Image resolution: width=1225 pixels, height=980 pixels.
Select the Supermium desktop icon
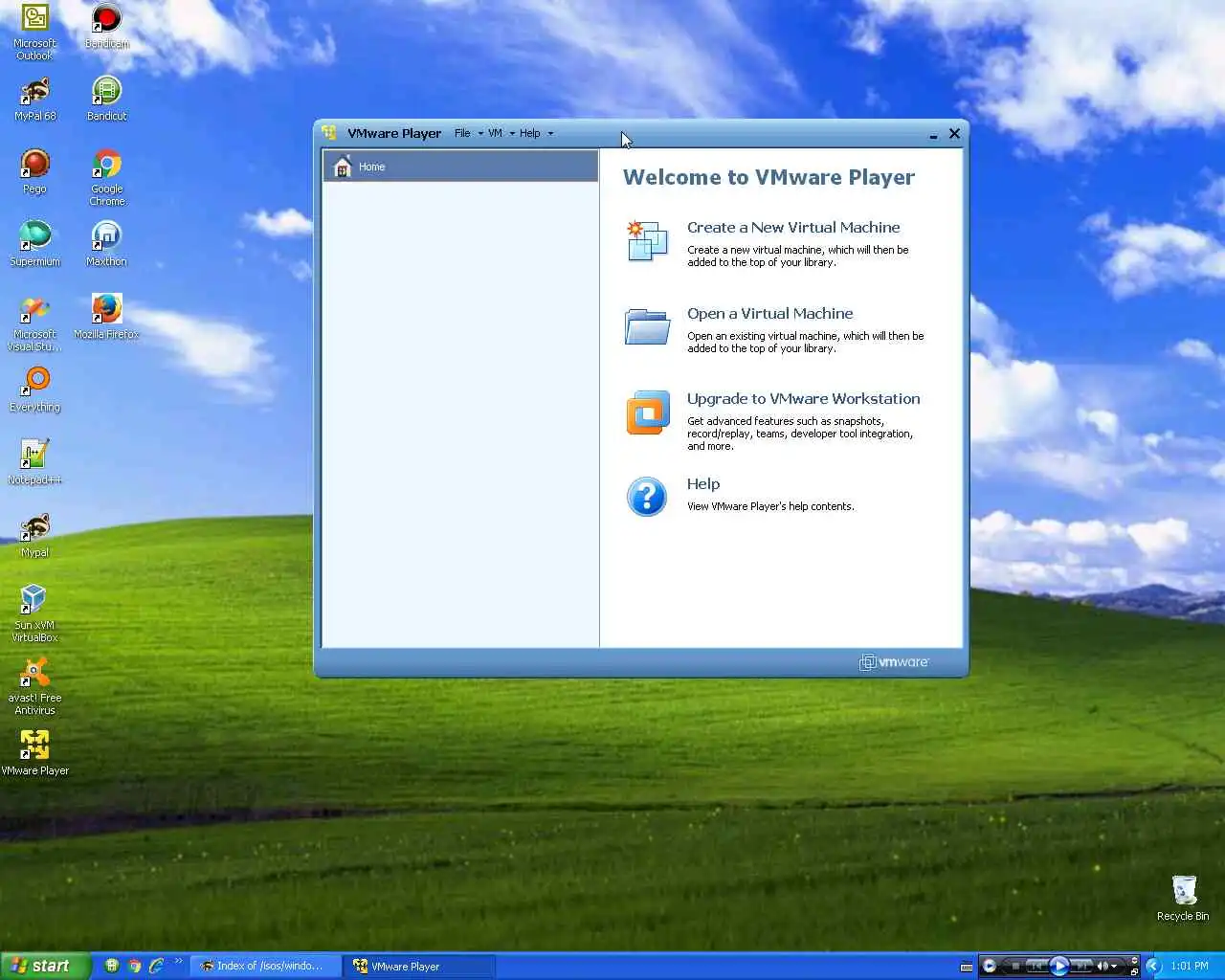[x=34, y=245]
